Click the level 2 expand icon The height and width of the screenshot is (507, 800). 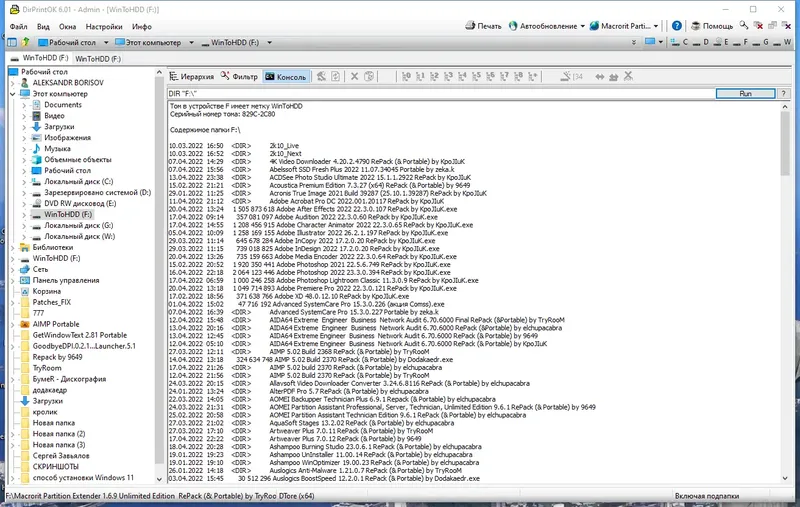tap(434, 77)
